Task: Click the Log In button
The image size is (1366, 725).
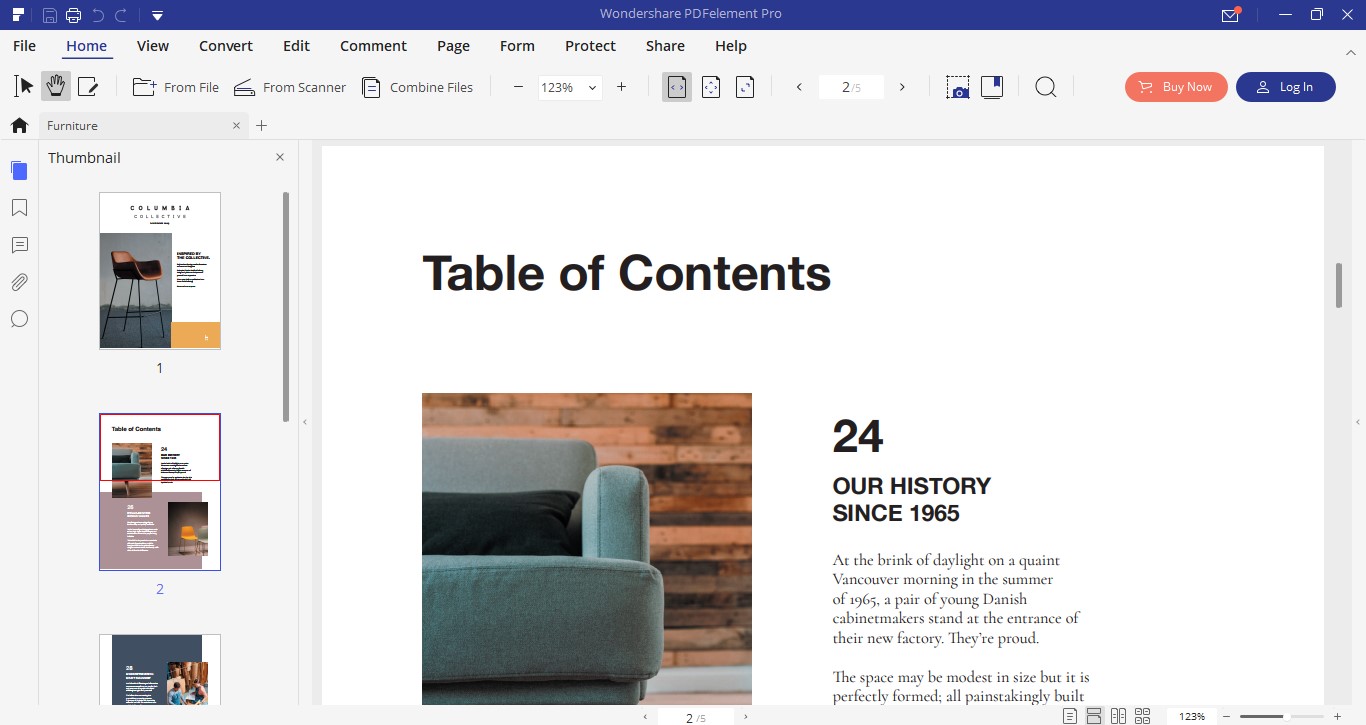Action: pyautogui.click(x=1286, y=87)
